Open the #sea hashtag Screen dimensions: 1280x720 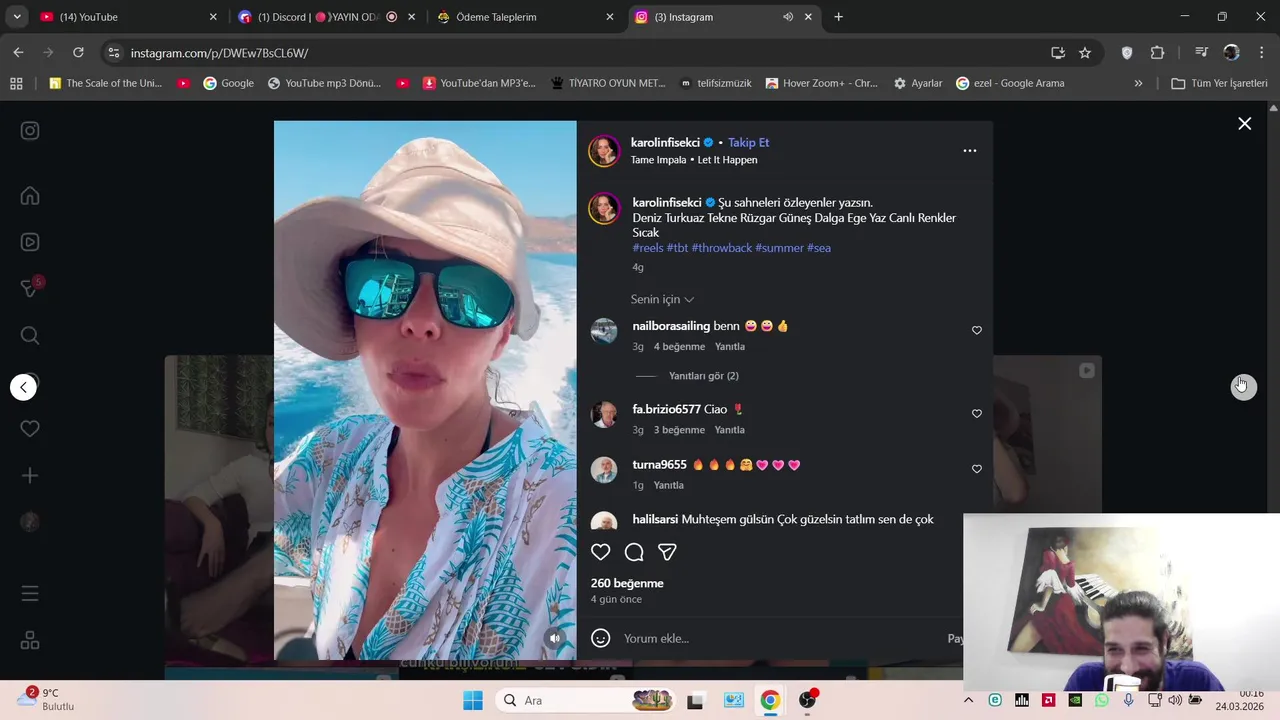pyautogui.click(x=819, y=248)
